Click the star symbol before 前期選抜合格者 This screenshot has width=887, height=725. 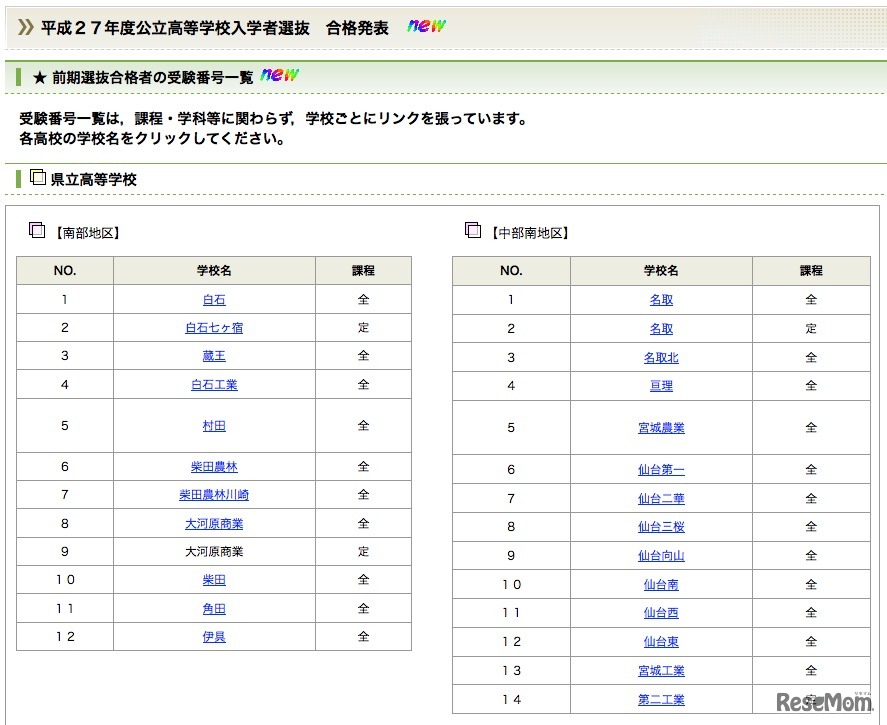tap(39, 77)
